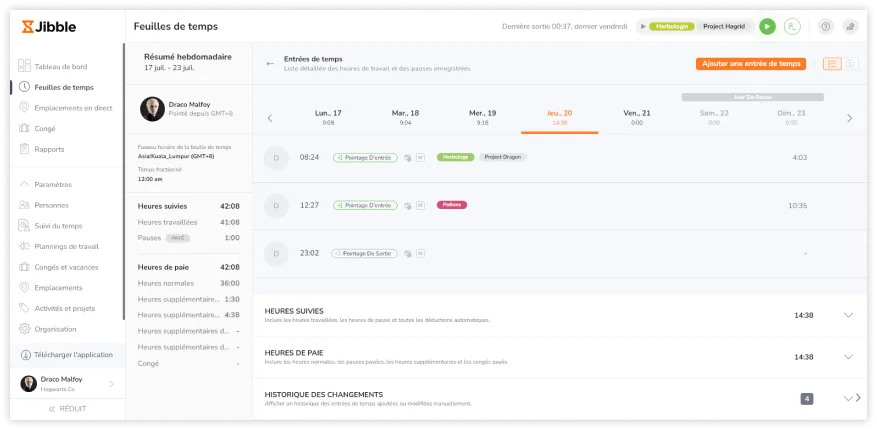Image resolution: width=877 pixels, height=430 pixels.
Task: Click the Jibble logo
Action: click(49, 27)
